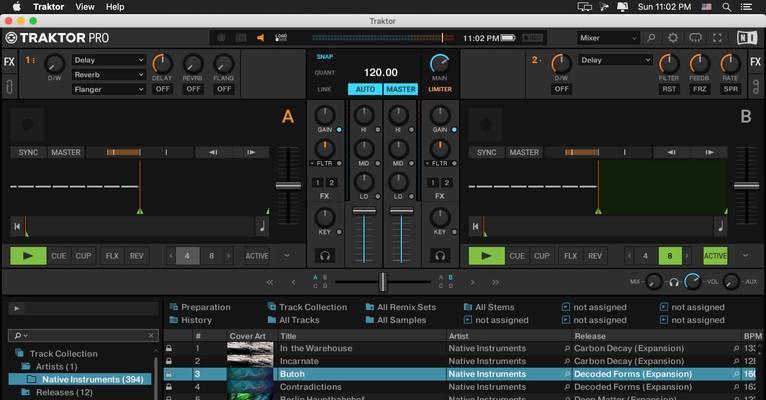Open the first effect Delay dropdown in FX 1
Screen dimensions: 766x400
point(109,60)
